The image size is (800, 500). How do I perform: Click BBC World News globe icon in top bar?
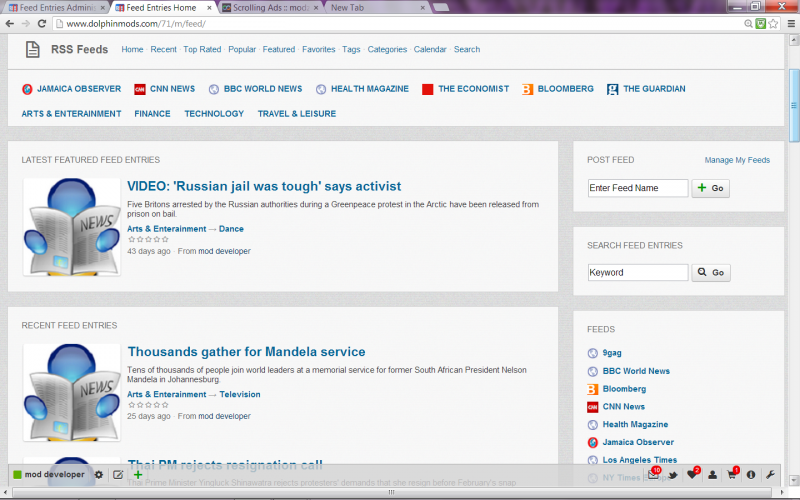click(x=214, y=89)
